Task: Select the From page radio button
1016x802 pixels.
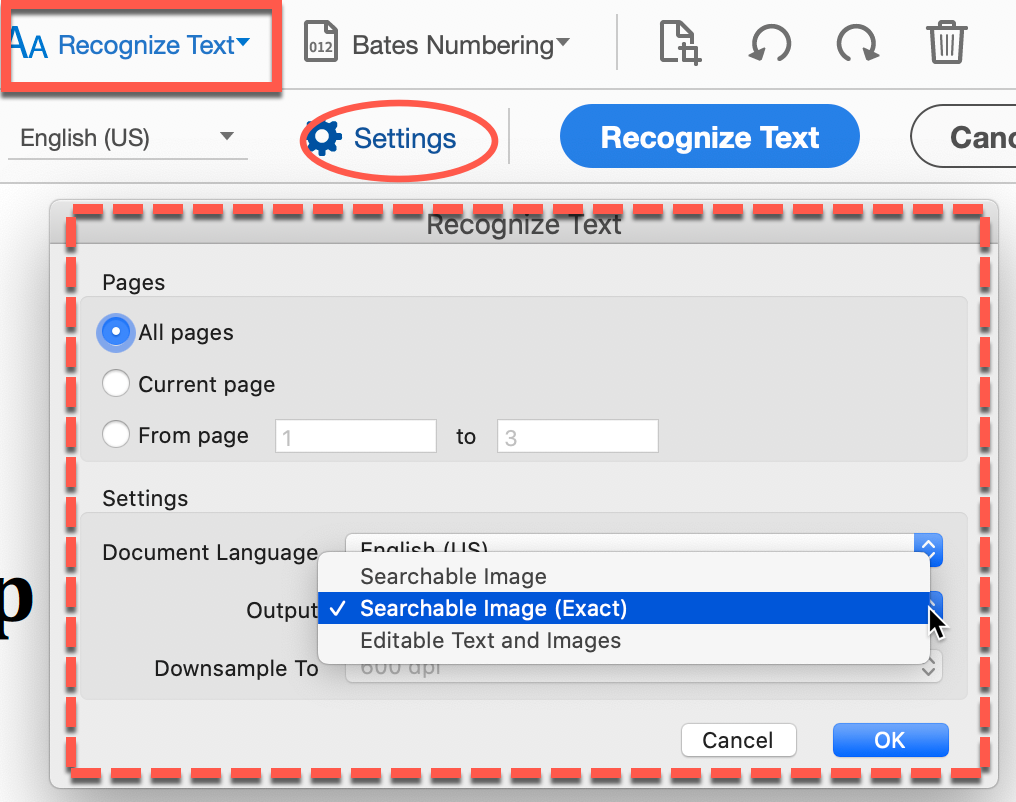Action: (115, 434)
